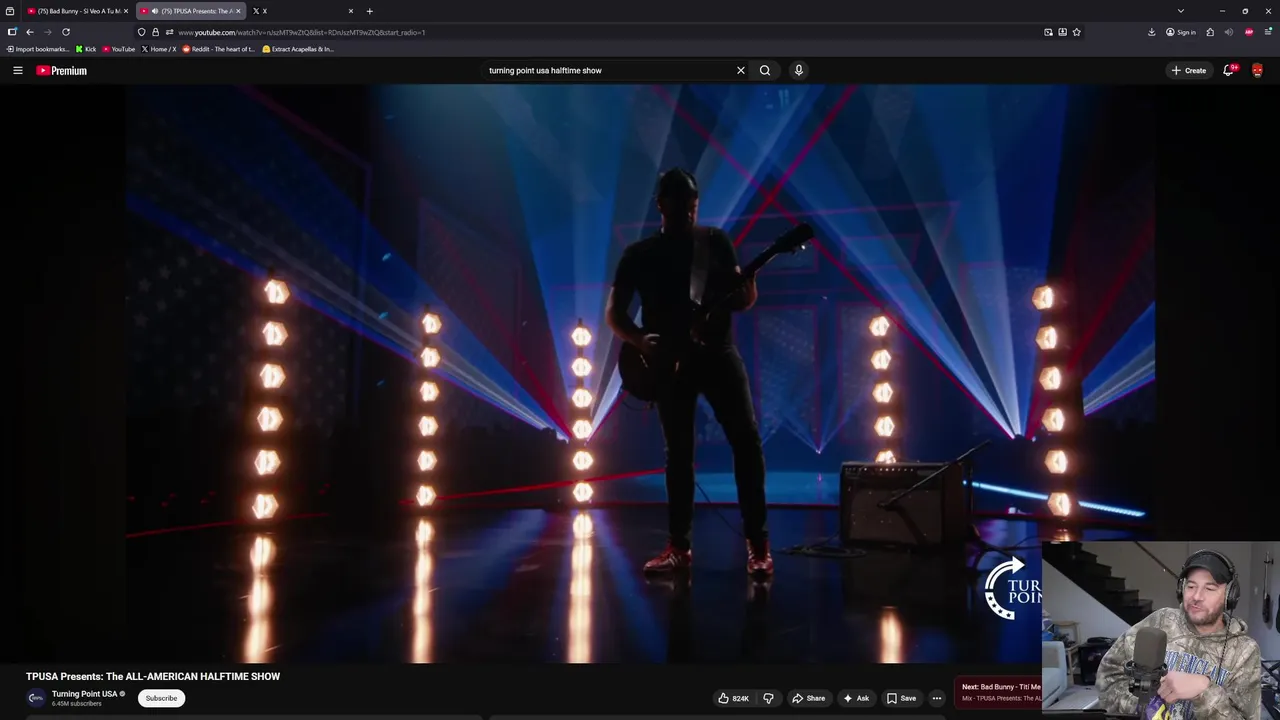Save the video to a playlist

(901, 698)
